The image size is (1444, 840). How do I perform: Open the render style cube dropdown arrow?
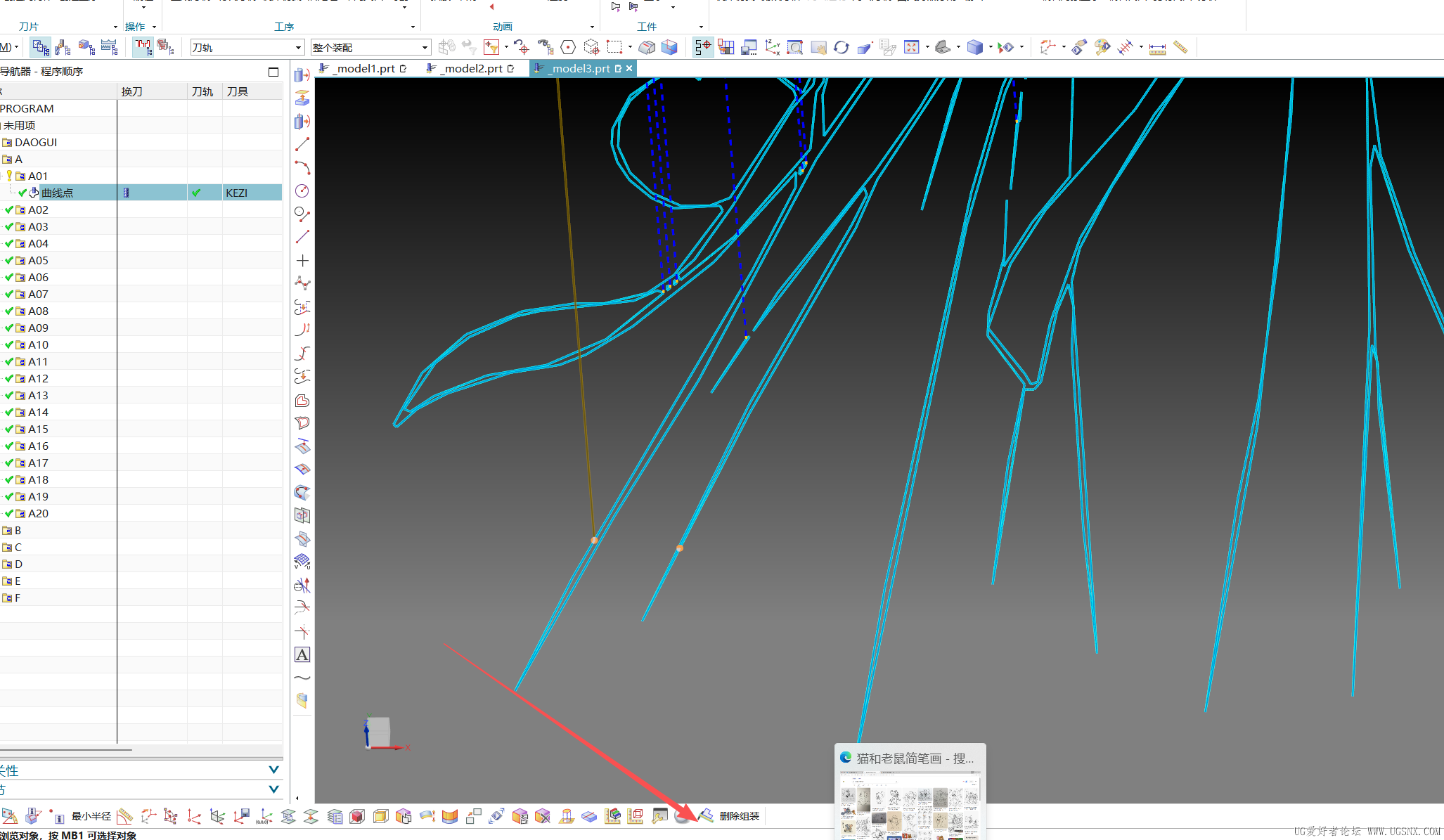(x=991, y=47)
